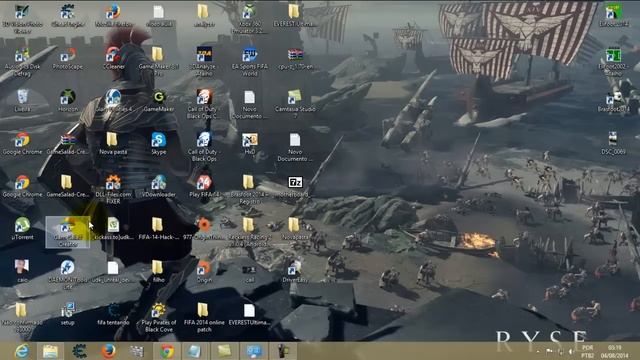Open the Reckless Racing 2 folder
This screenshot has height=360, width=640.
coord(249,232)
